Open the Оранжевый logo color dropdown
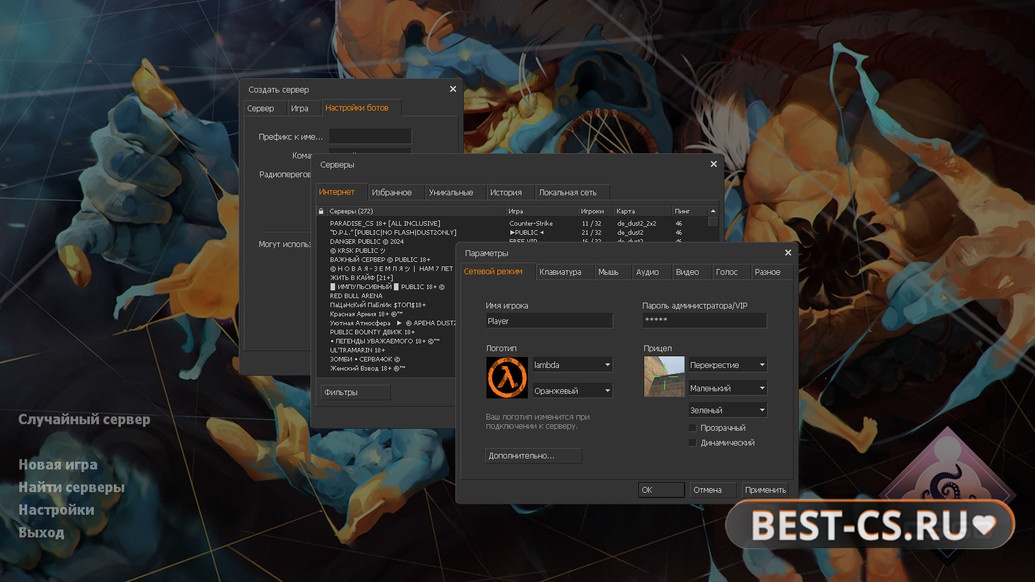 [572, 391]
